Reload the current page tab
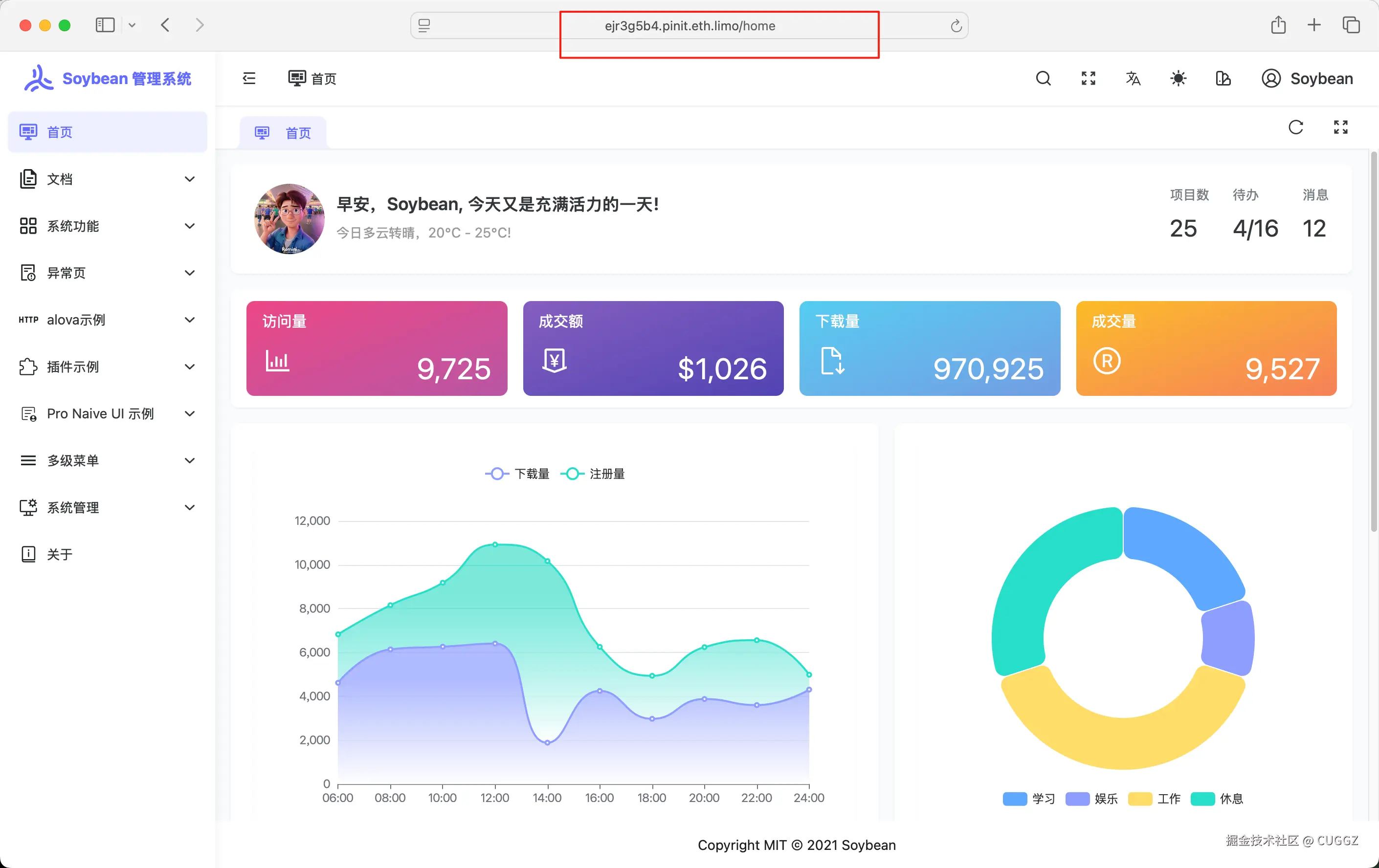The image size is (1379, 868). [x=1295, y=127]
